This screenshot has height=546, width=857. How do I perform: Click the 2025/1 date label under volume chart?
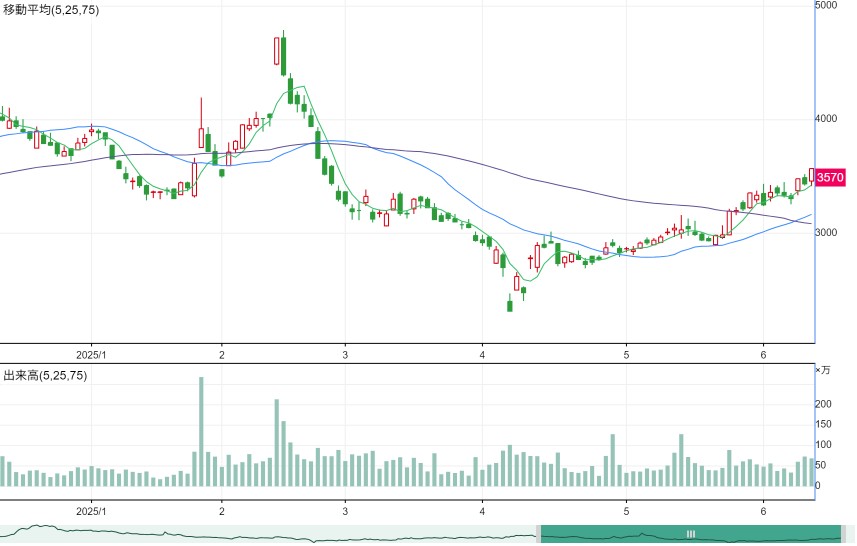91,512
